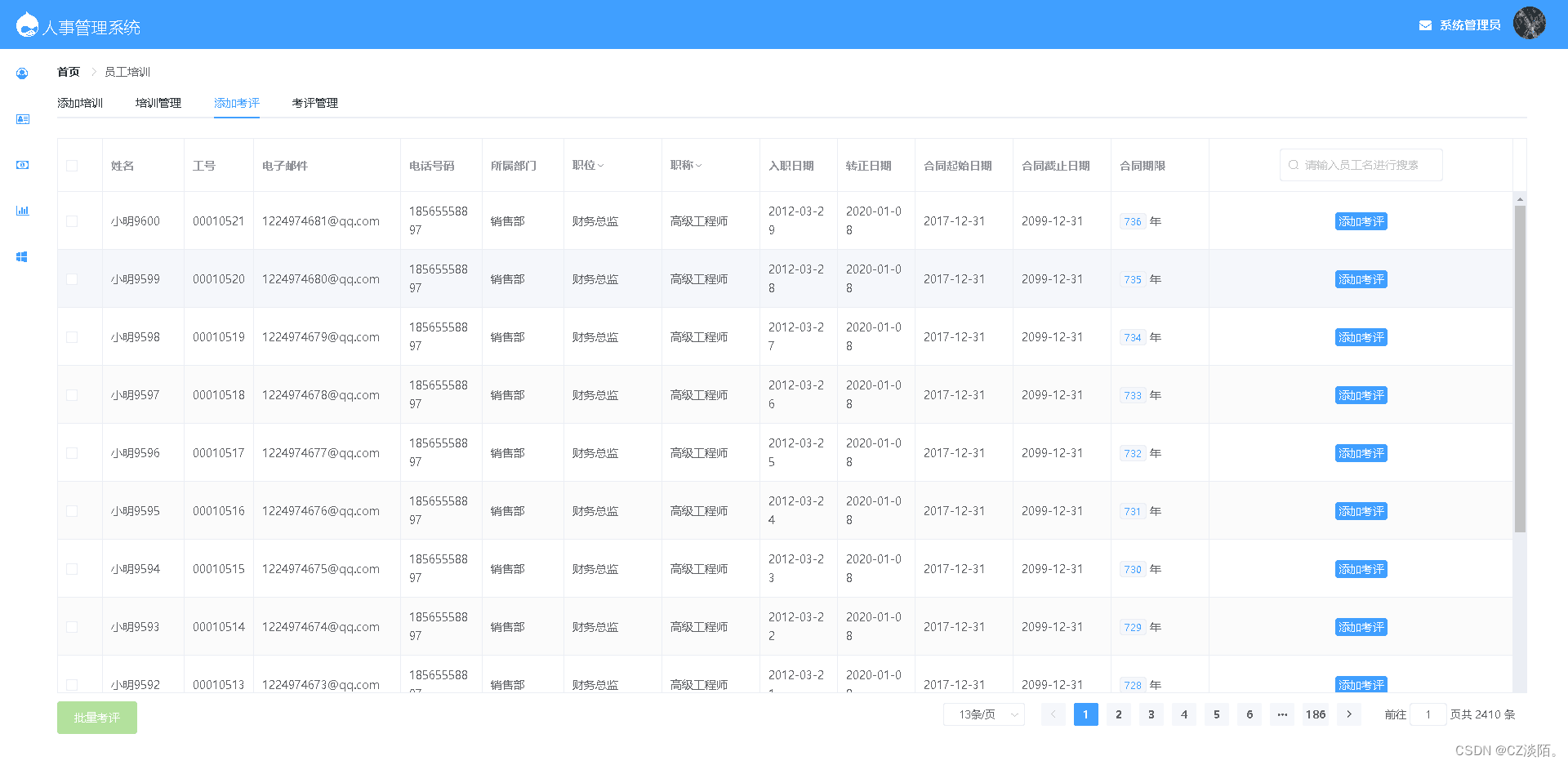Check the row for 小明9600
Viewport: 1568px width, 765px height.
pos(72,221)
